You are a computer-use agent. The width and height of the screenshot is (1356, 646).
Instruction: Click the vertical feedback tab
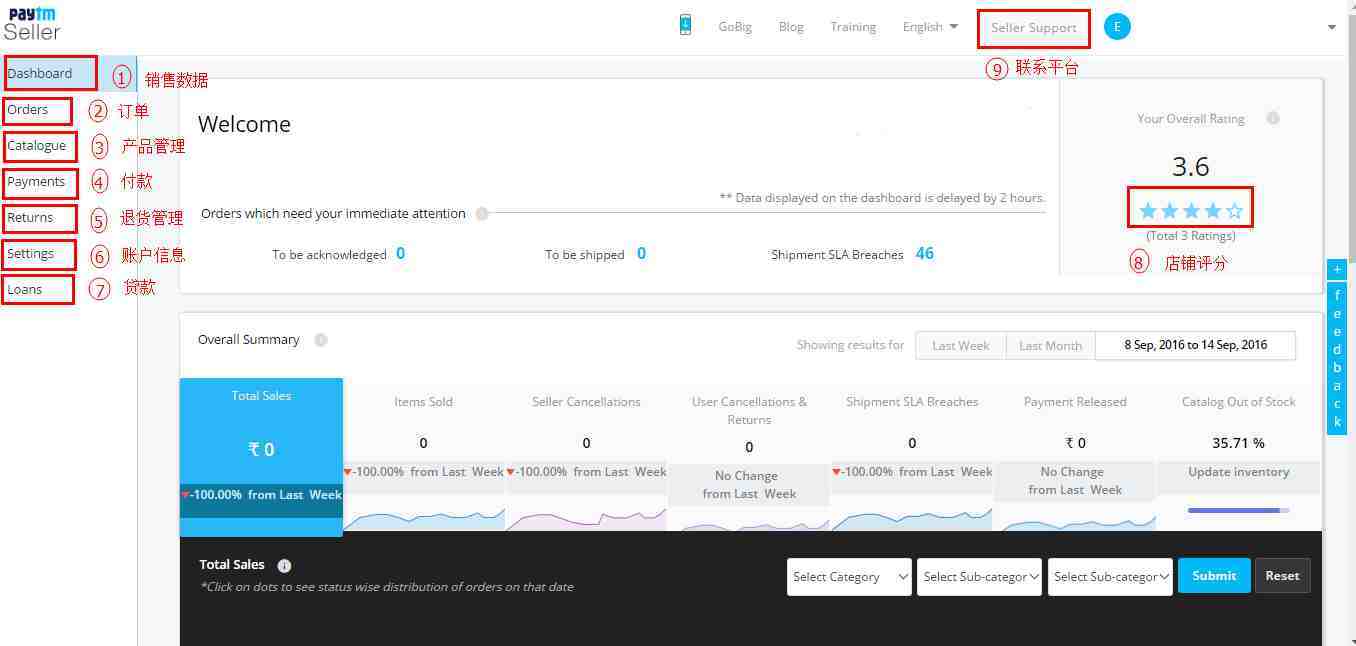pos(1337,357)
